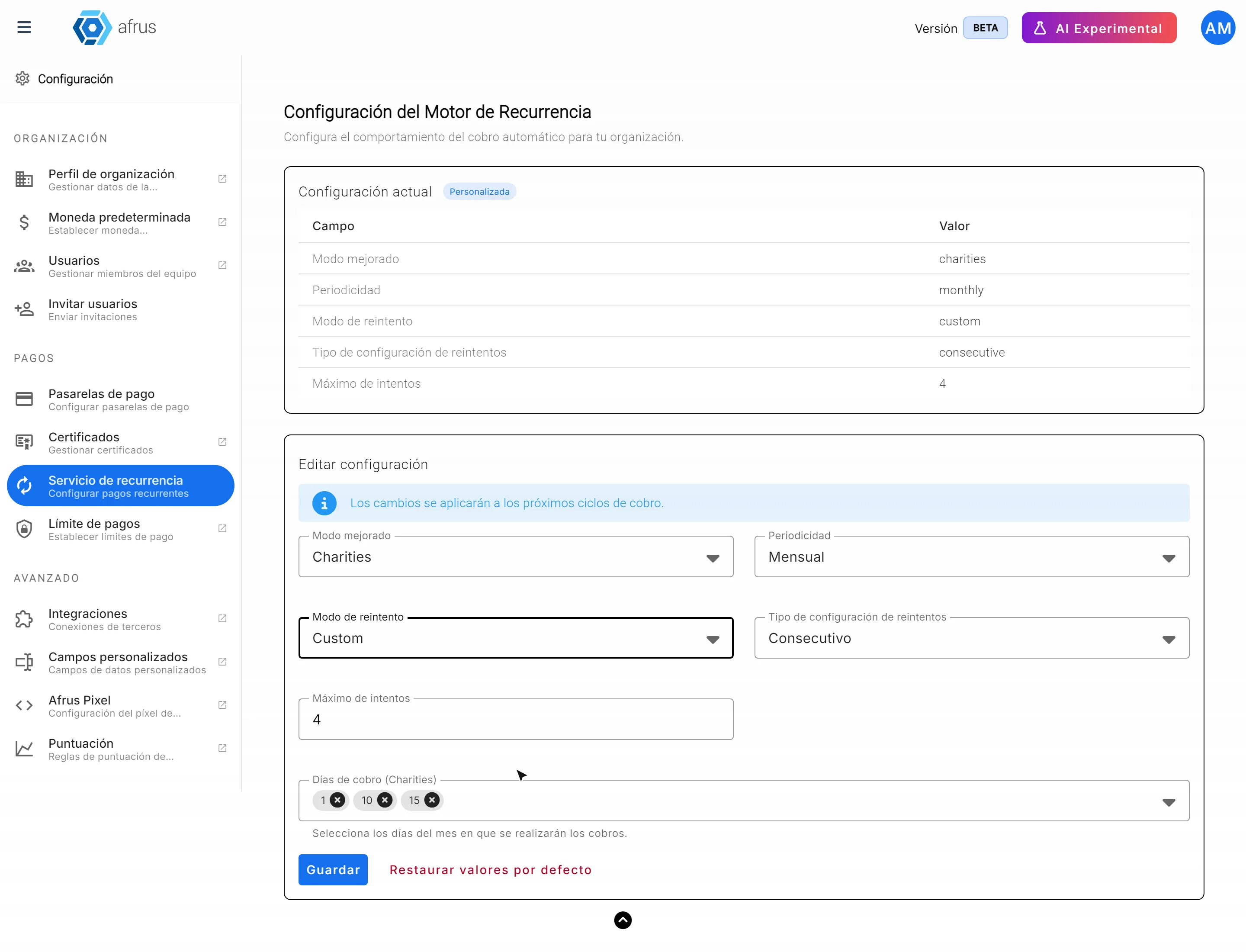Open external link for Perfil de organización
Screen dimensions: 1246x952
tap(222, 179)
